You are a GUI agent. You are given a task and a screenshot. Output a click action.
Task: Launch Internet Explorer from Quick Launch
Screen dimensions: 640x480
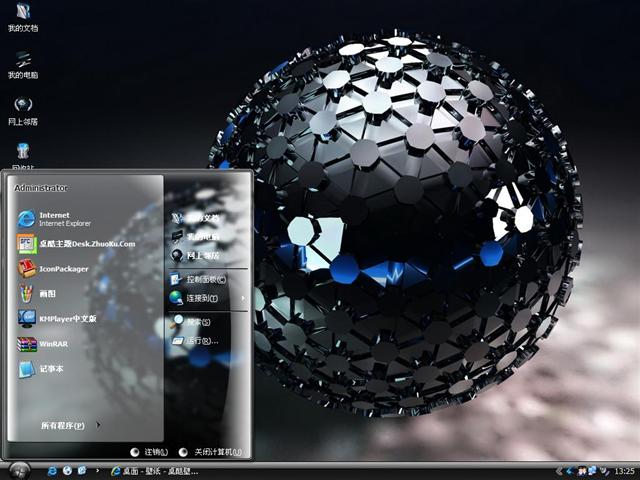click(x=52, y=471)
